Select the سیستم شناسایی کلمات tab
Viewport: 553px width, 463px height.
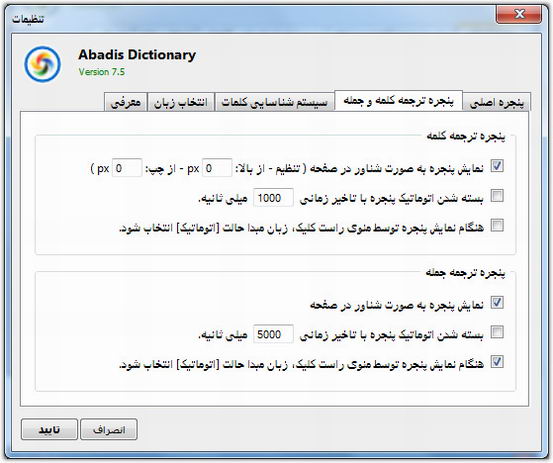click(x=274, y=102)
